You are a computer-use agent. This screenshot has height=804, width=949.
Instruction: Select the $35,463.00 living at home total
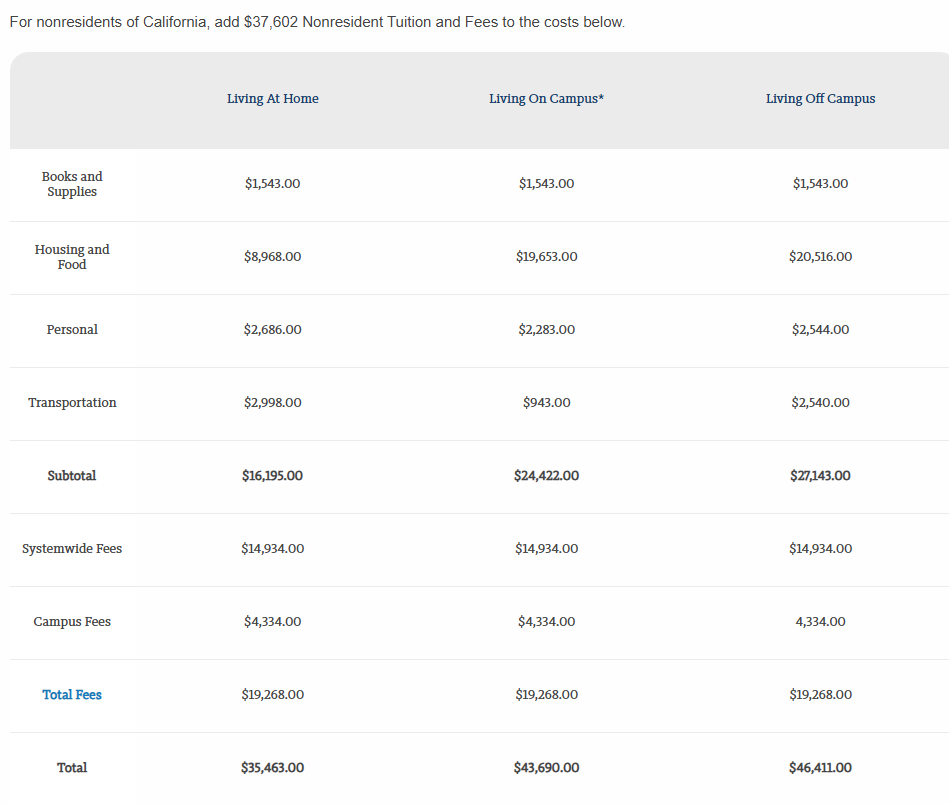tap(272, 768)
